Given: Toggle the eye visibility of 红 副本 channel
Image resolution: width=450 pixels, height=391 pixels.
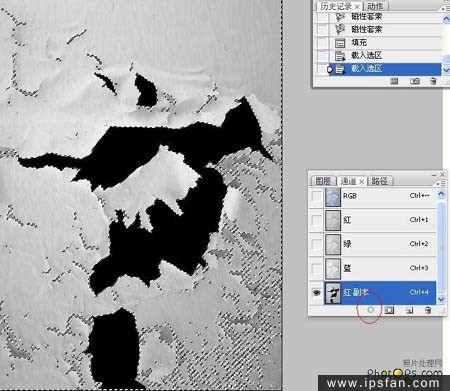Looking at the screenshot, I should pos(316,293).
